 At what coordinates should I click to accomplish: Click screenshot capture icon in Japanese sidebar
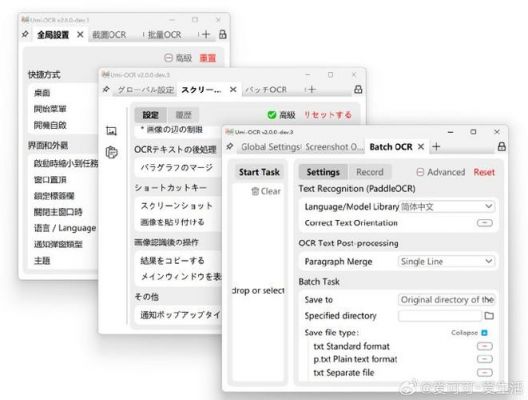111,131
